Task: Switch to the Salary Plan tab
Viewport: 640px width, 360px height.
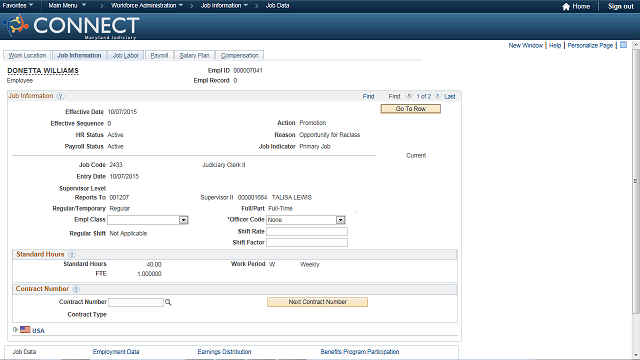Action: point(194,55)
